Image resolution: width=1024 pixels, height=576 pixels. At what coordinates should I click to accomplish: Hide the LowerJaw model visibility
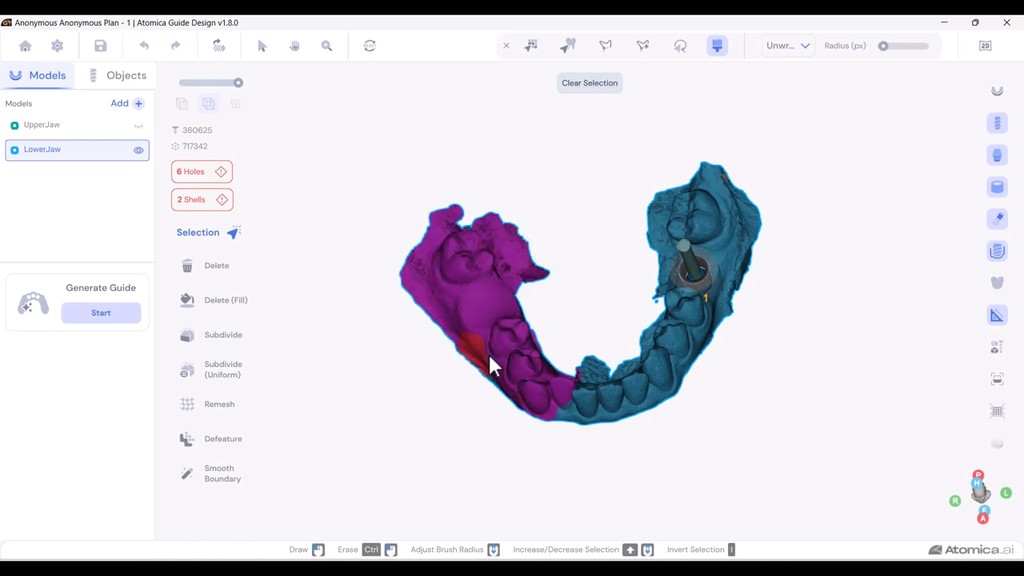point(138,149)
